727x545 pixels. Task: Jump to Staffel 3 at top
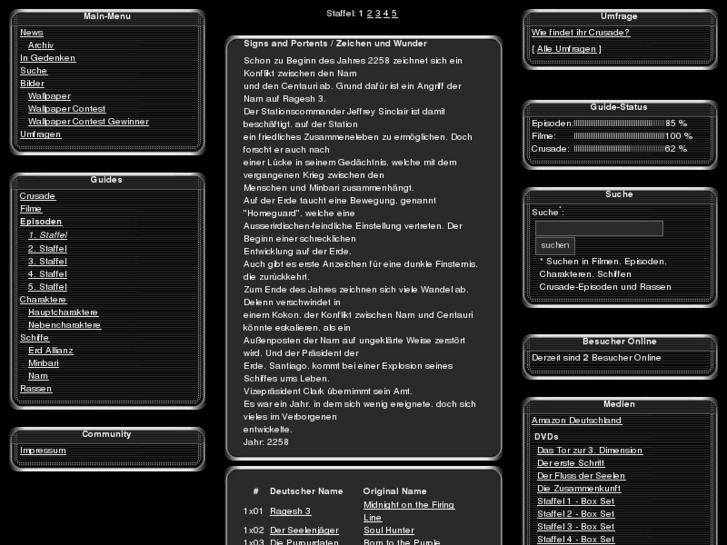click(378, 14)
